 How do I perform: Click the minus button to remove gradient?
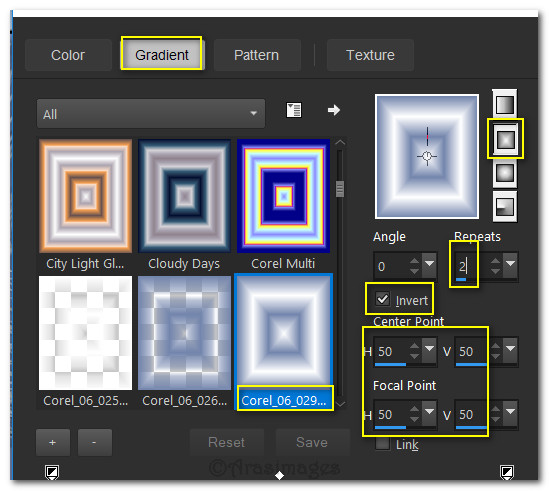94,442
